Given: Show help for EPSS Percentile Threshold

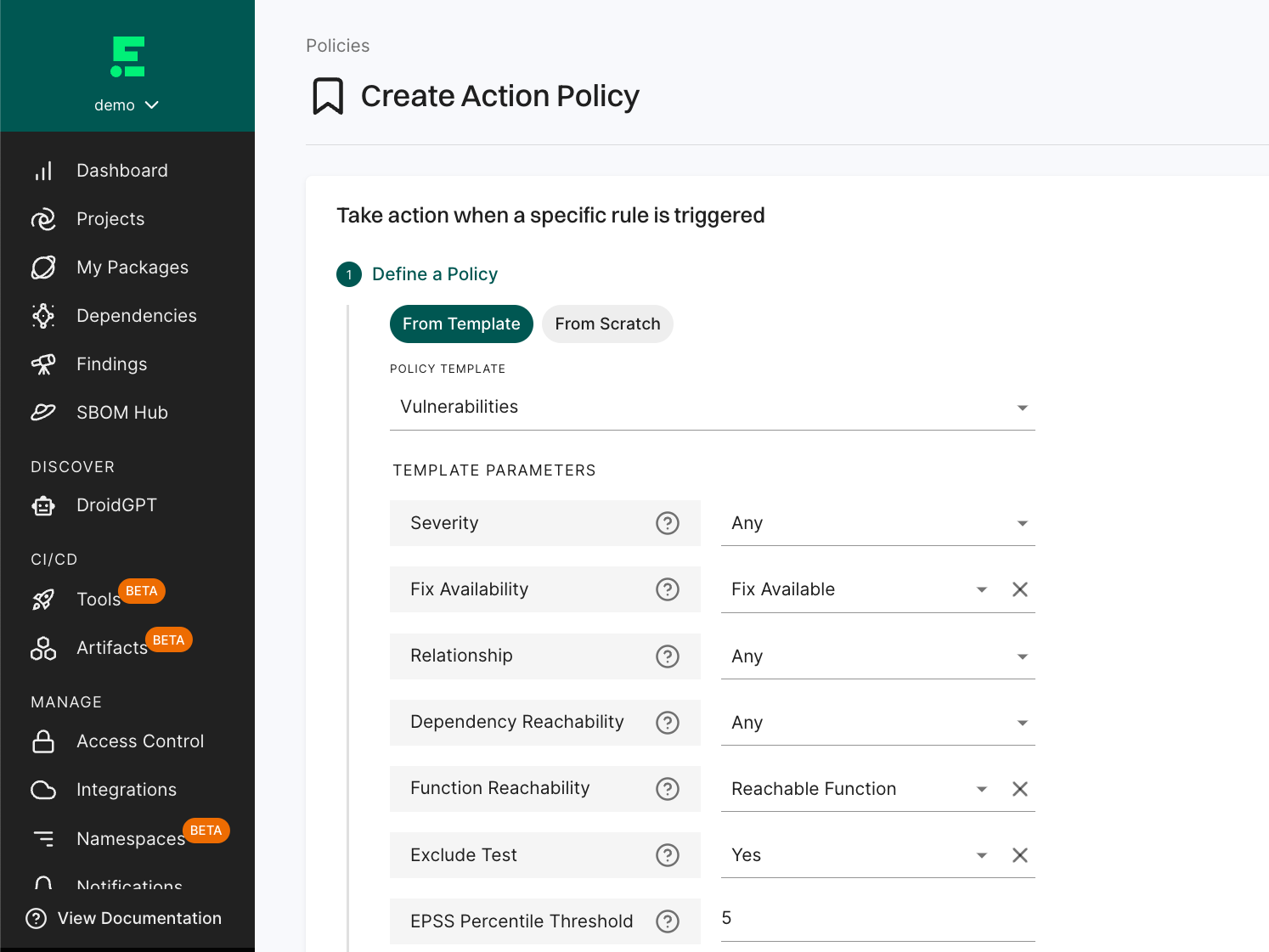Looking at the screenshot, I should pos(668,921).
